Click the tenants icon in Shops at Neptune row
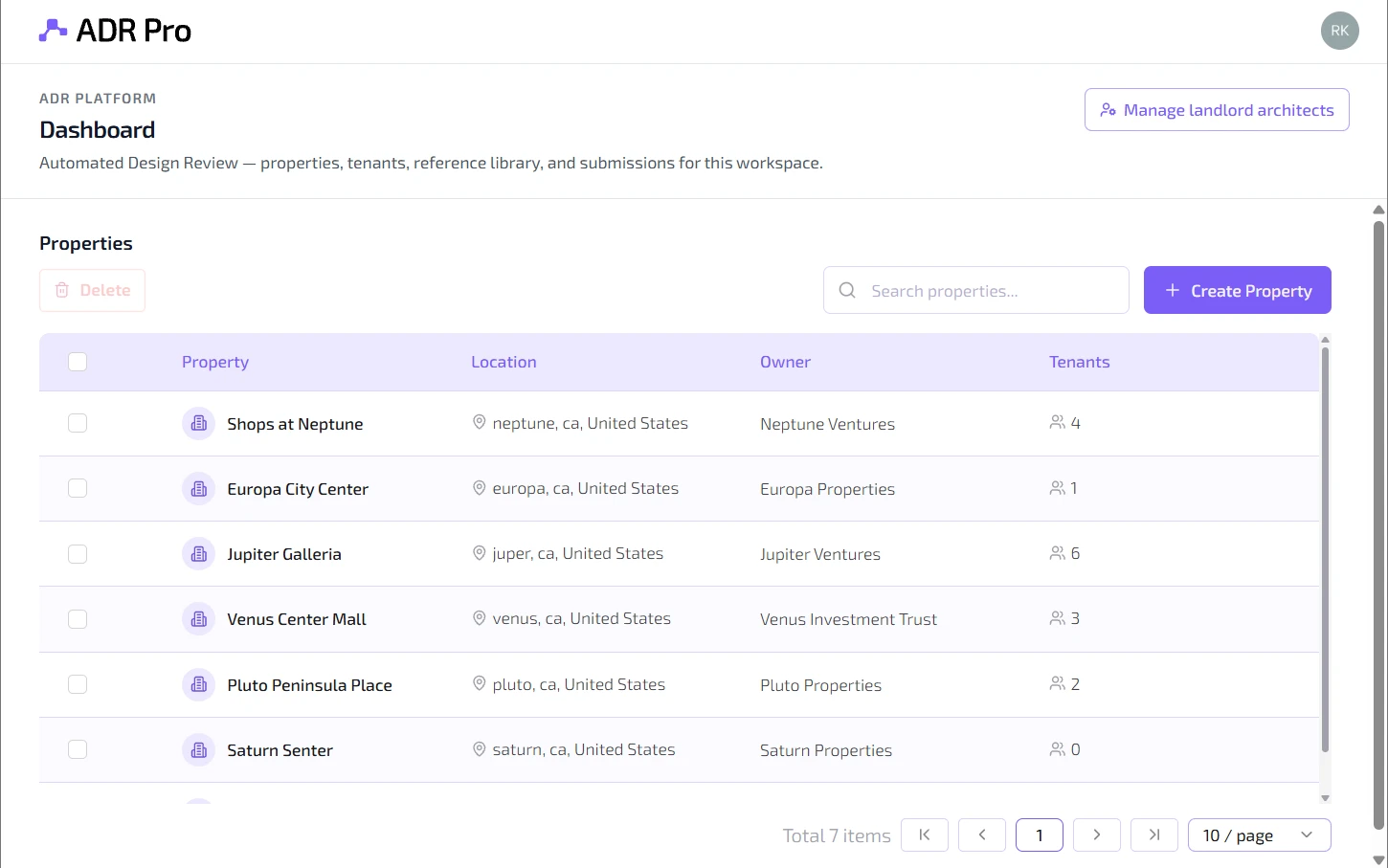This screenshot has width=1388, height=868. pos(1058,422)
